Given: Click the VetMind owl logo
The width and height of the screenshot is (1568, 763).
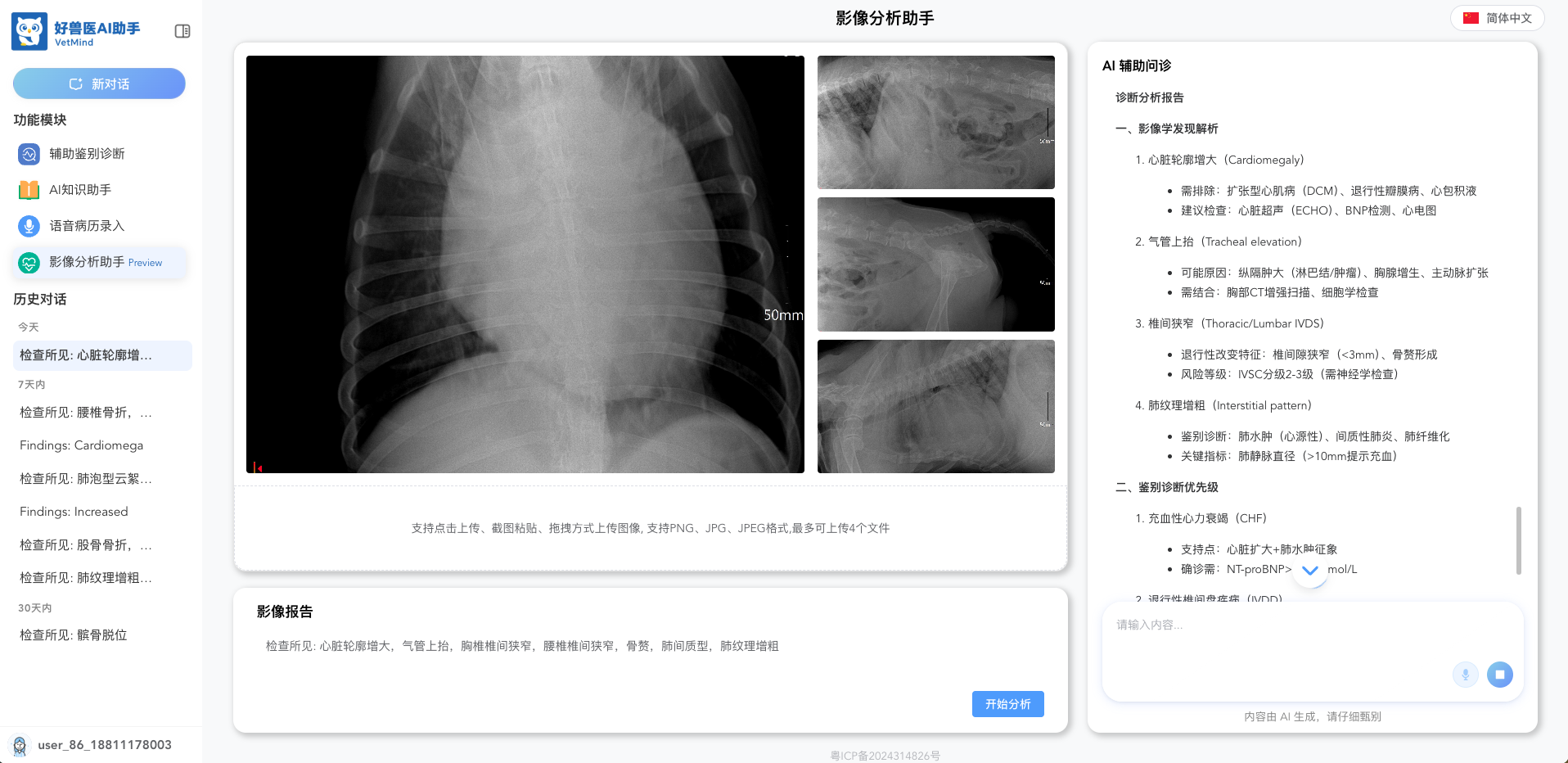Looking at the screenshot, I should pos(29,32).
